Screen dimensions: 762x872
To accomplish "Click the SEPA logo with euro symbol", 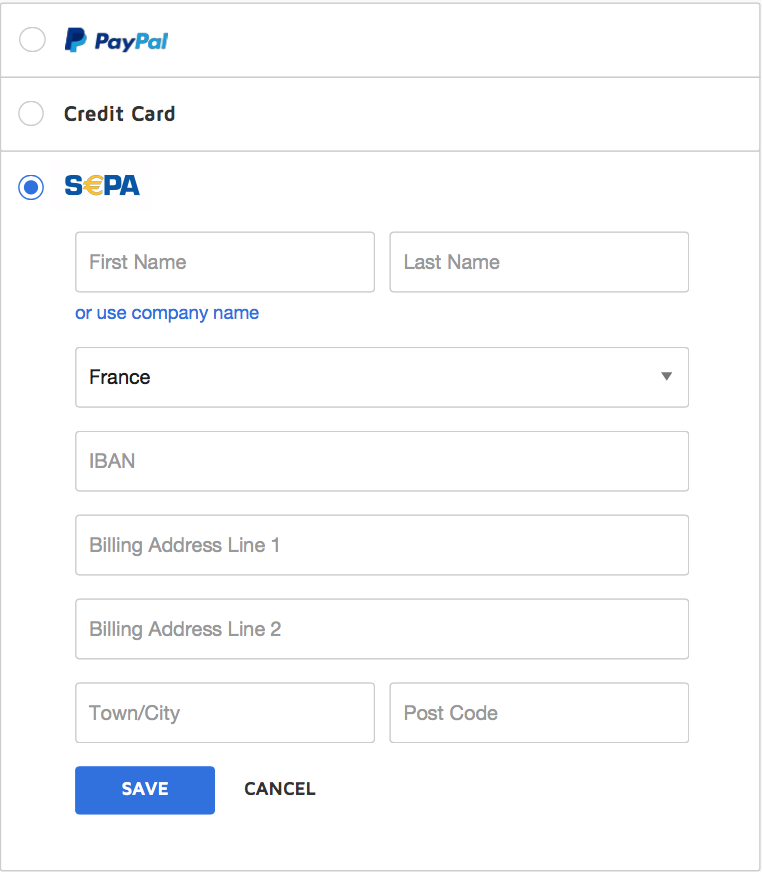I will [101, 186].
